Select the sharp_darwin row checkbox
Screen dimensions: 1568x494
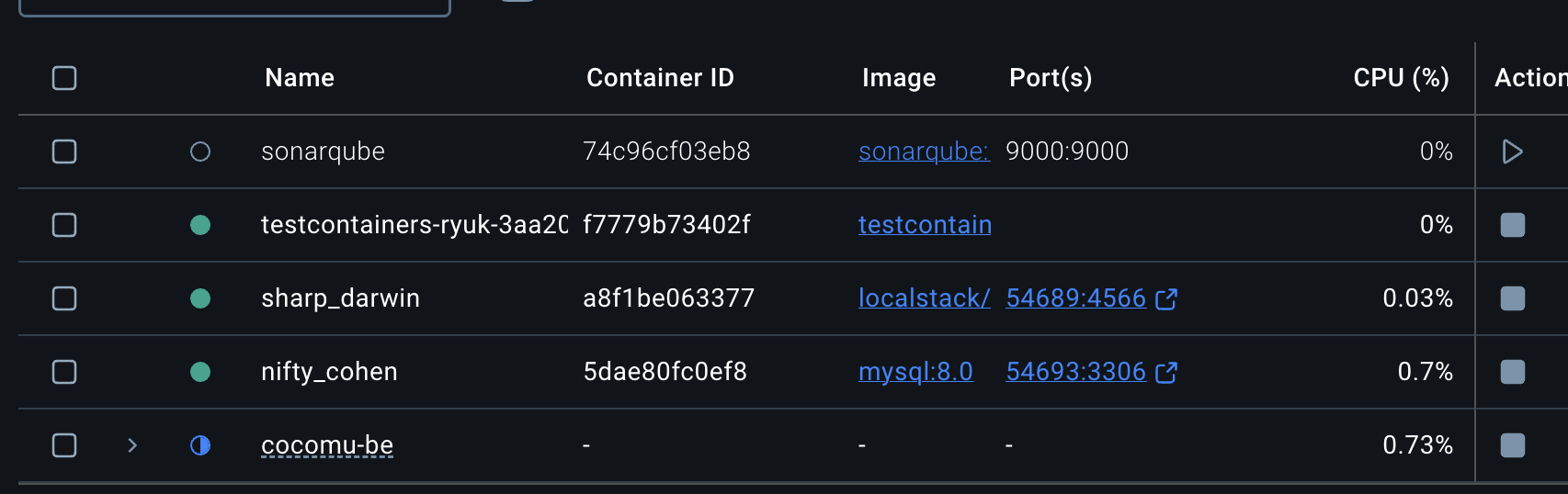(64, 298)
